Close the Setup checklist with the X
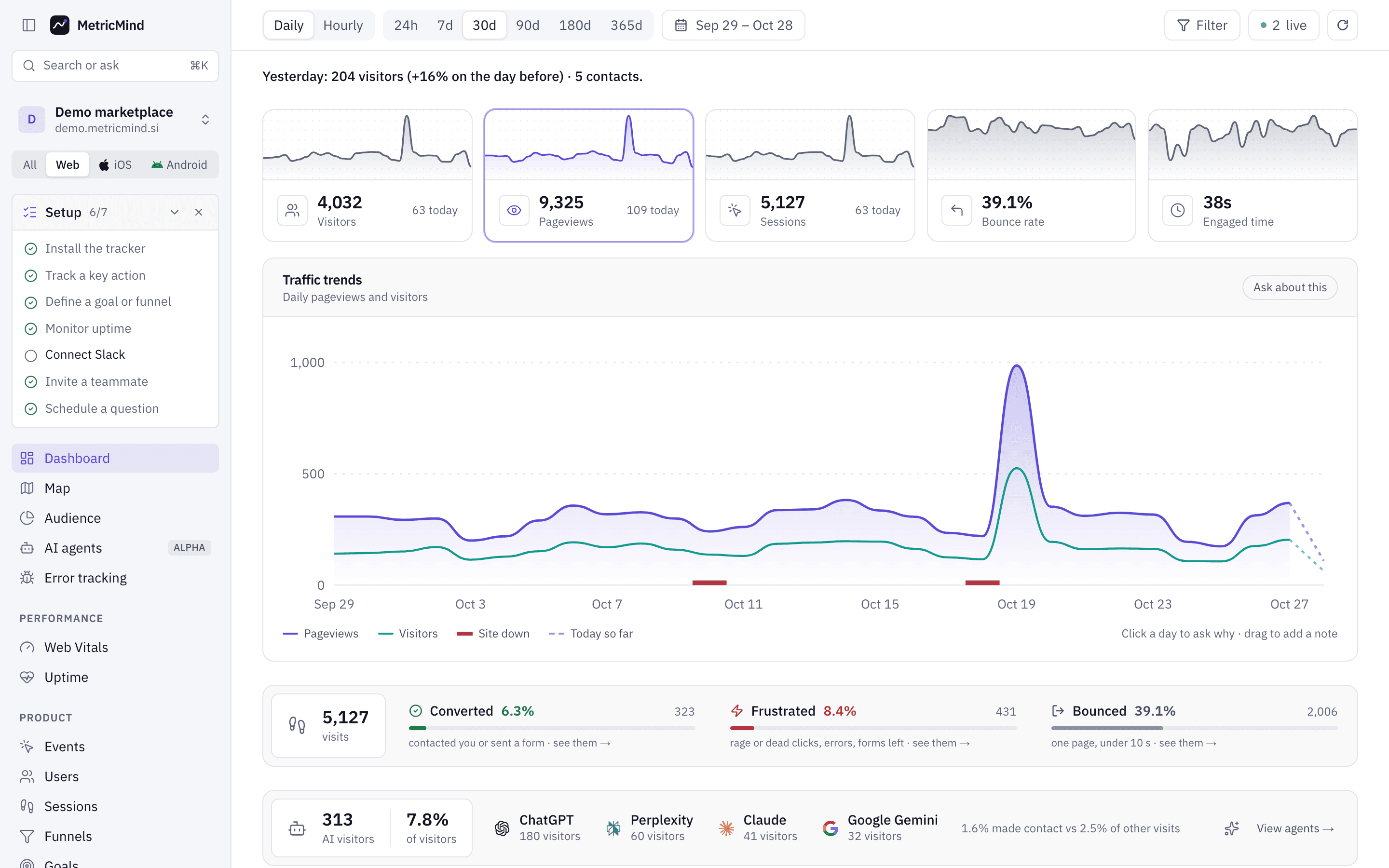 (199, 212)
